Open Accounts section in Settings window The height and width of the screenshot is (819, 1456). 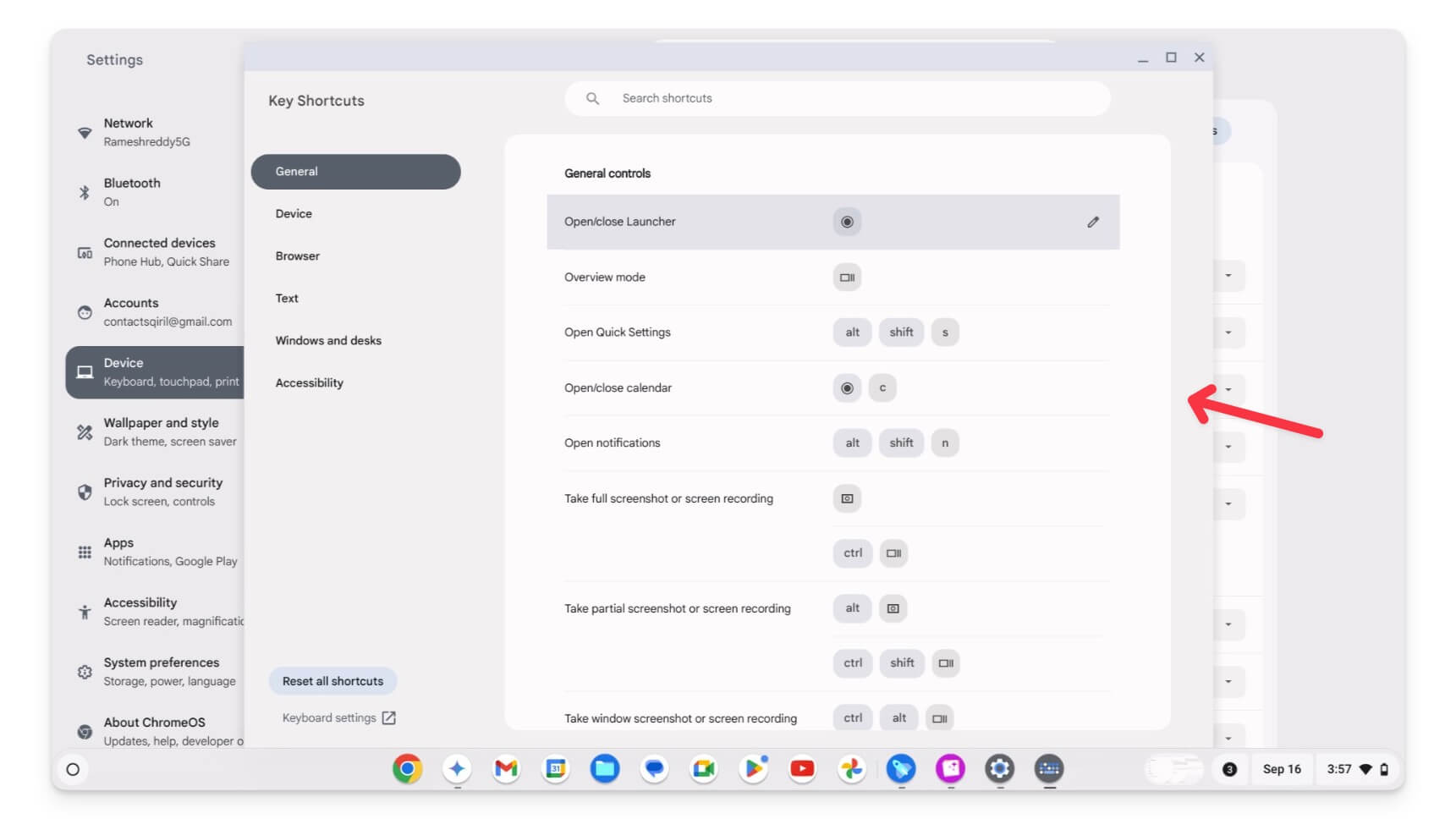(x=154, y=312)
